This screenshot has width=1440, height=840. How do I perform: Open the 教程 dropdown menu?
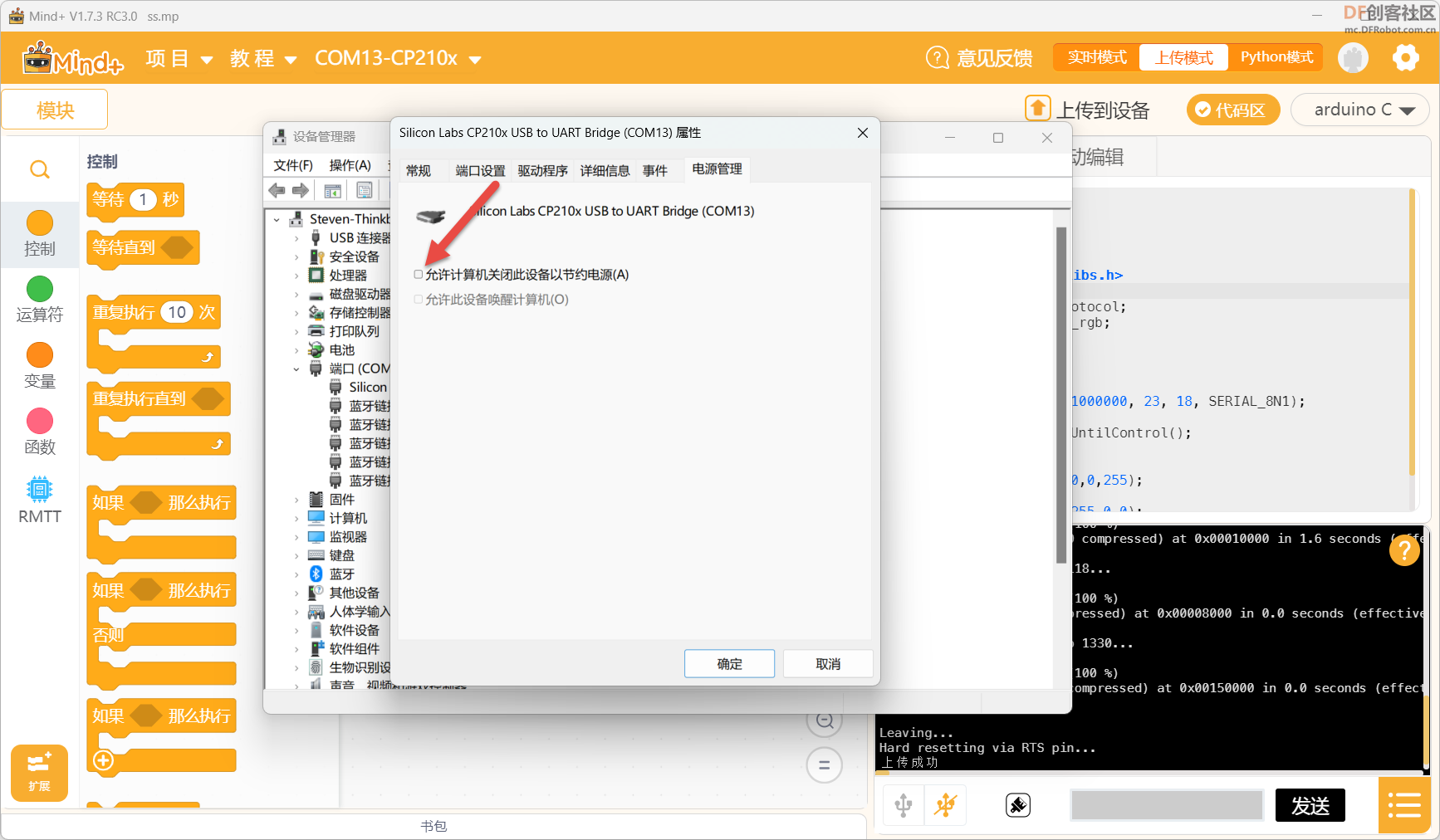[263, 59]
